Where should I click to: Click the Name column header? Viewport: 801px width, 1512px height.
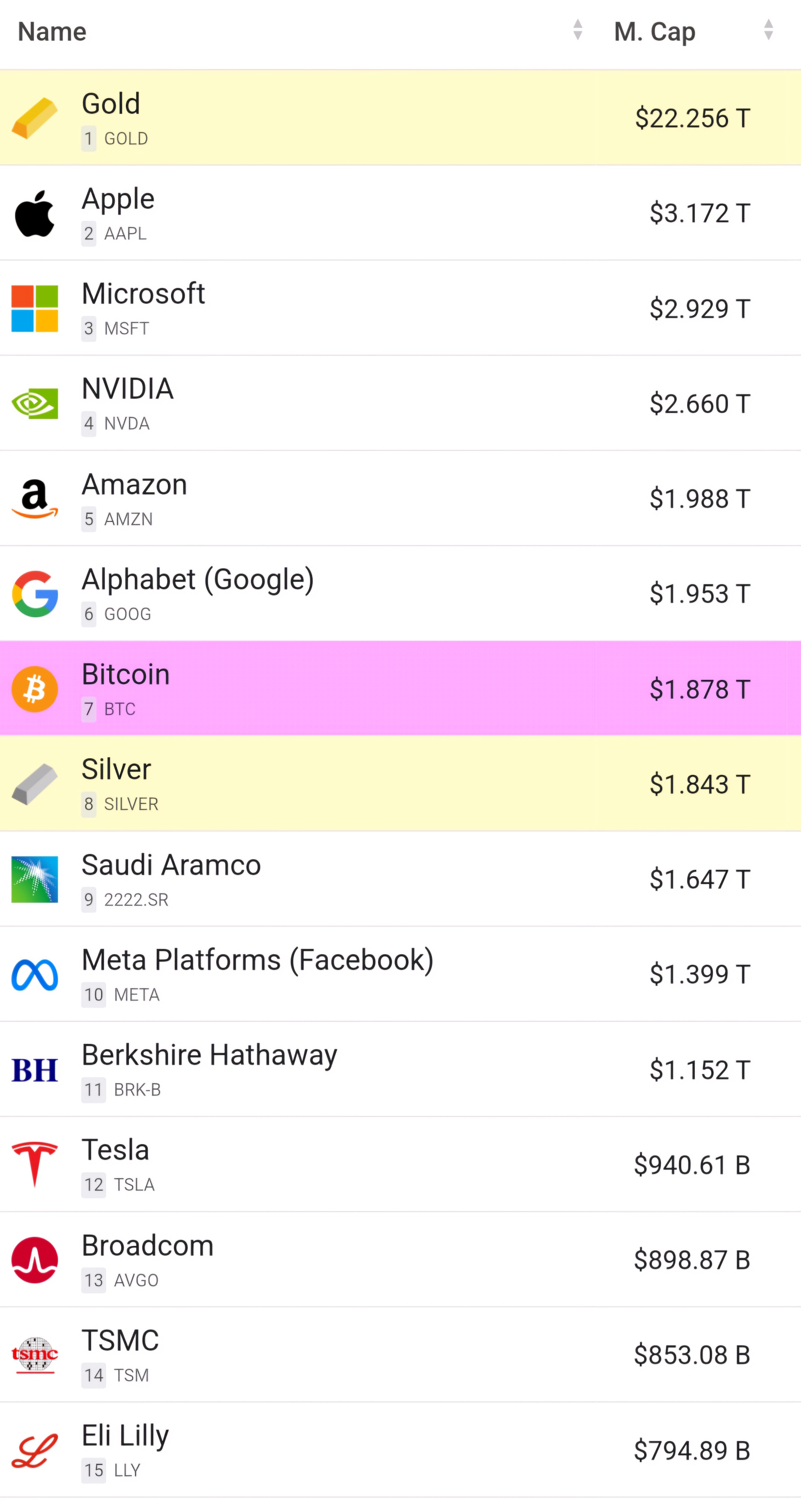(x=52, y=32)
